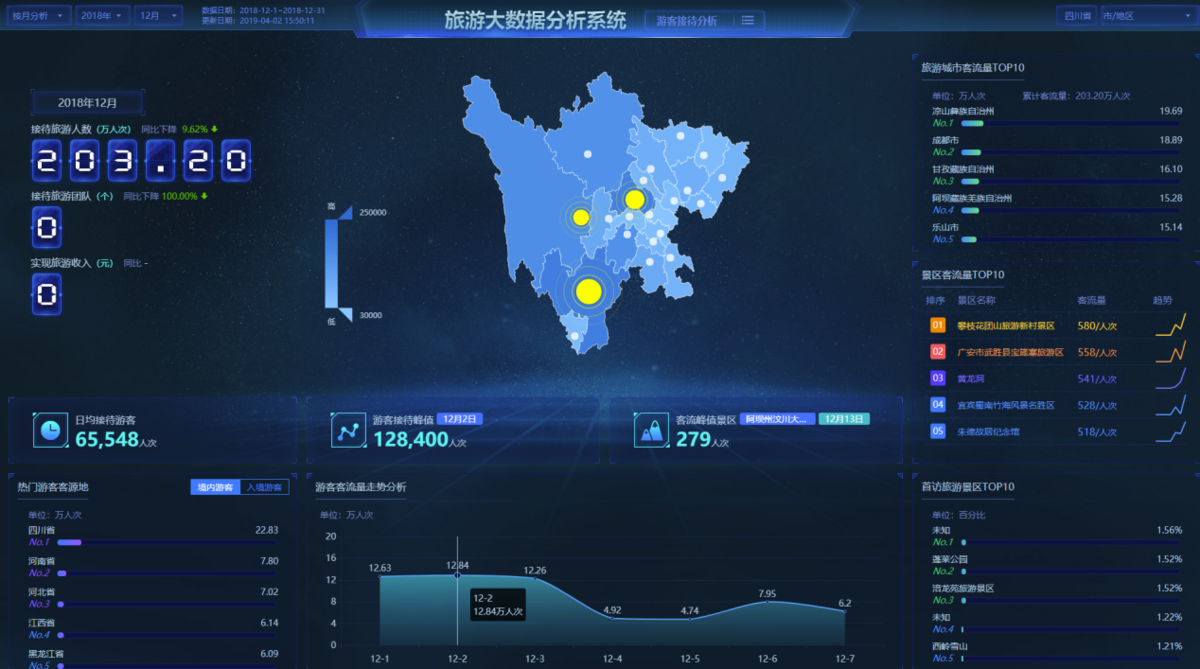Click the map legend color scale bar

pyautogui.click(x=332, y=264)
